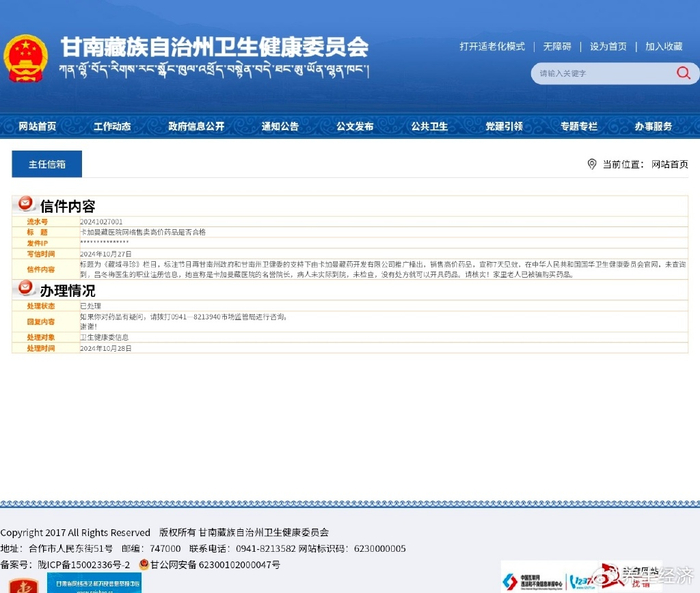Click the 已处理 status value
700x593 pixels.
[90, 306]
